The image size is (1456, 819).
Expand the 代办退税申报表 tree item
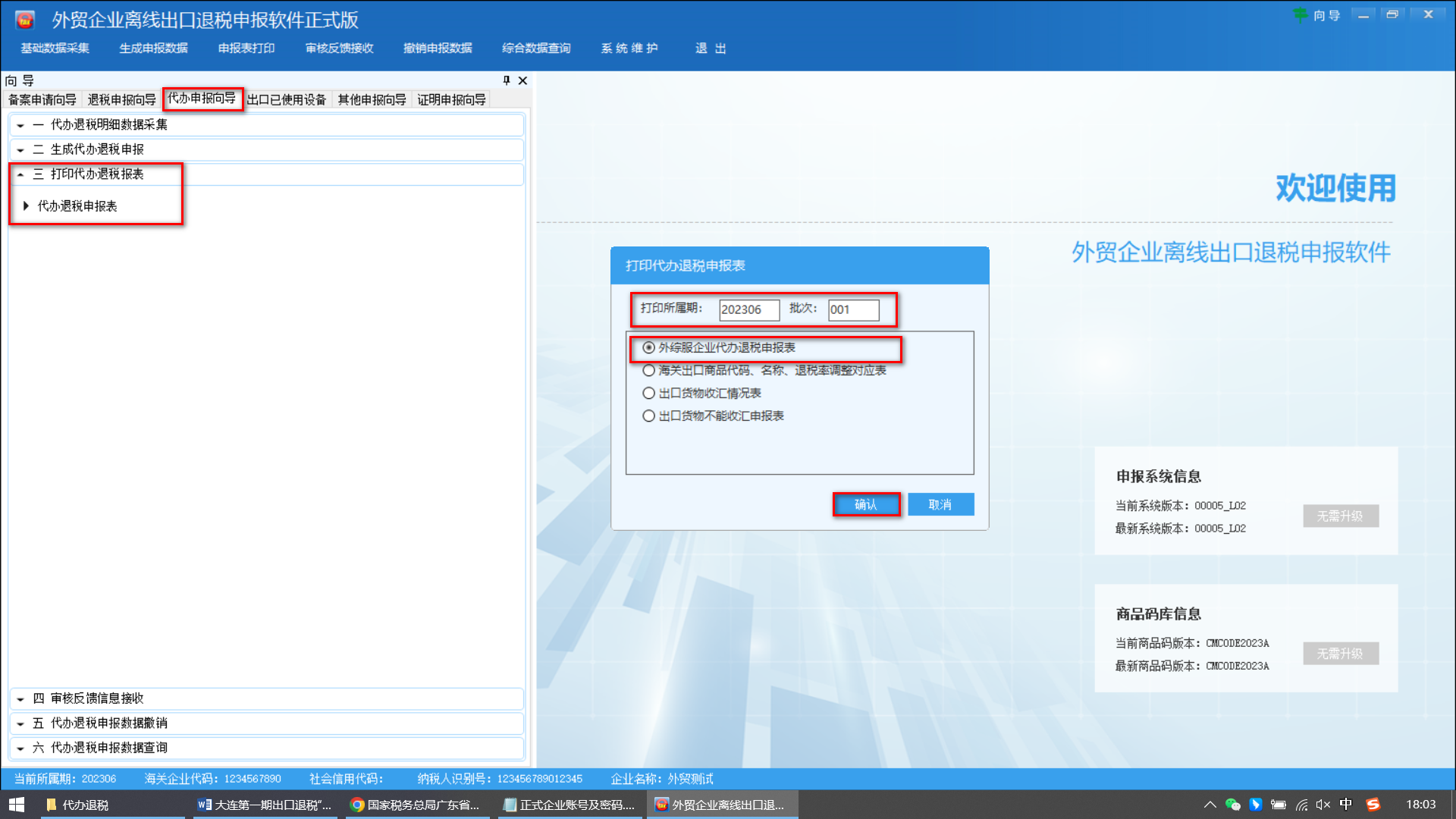(27, 206)
